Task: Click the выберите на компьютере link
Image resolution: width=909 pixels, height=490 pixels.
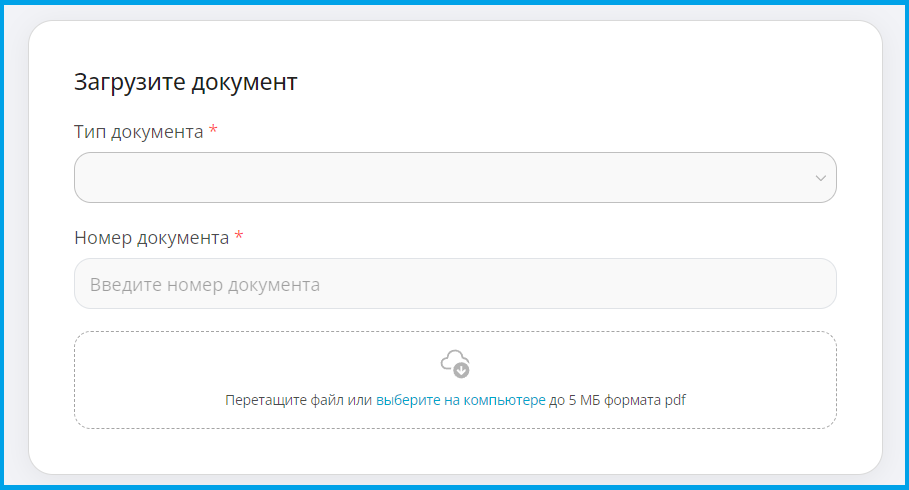Action: [x=461, y=400]
